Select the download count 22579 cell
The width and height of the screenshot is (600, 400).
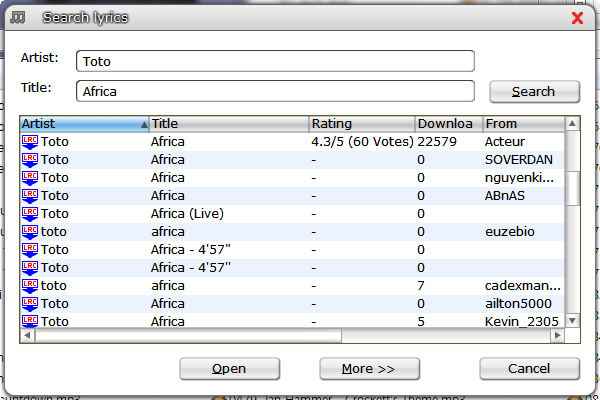(437, 142)
